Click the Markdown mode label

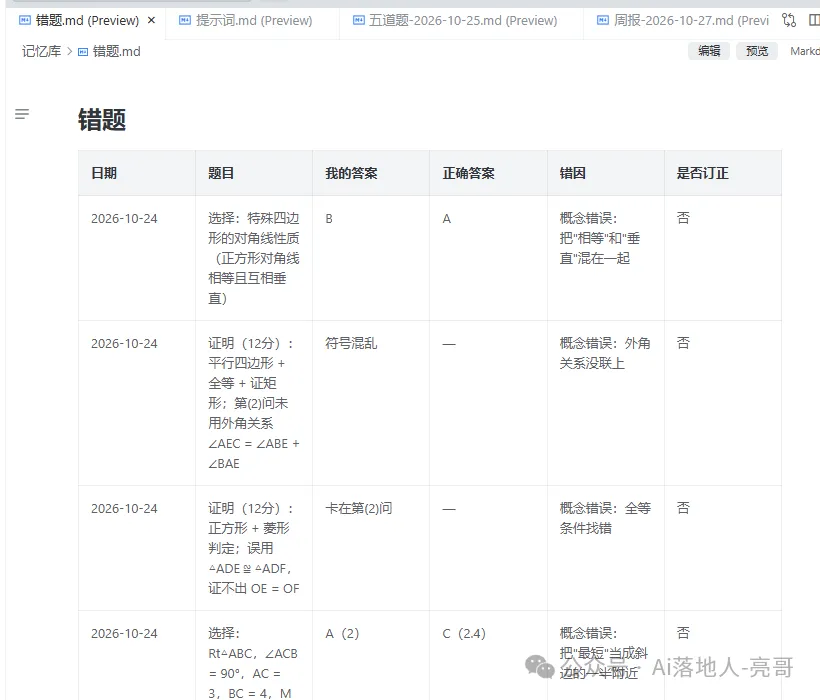pos(805,51)
